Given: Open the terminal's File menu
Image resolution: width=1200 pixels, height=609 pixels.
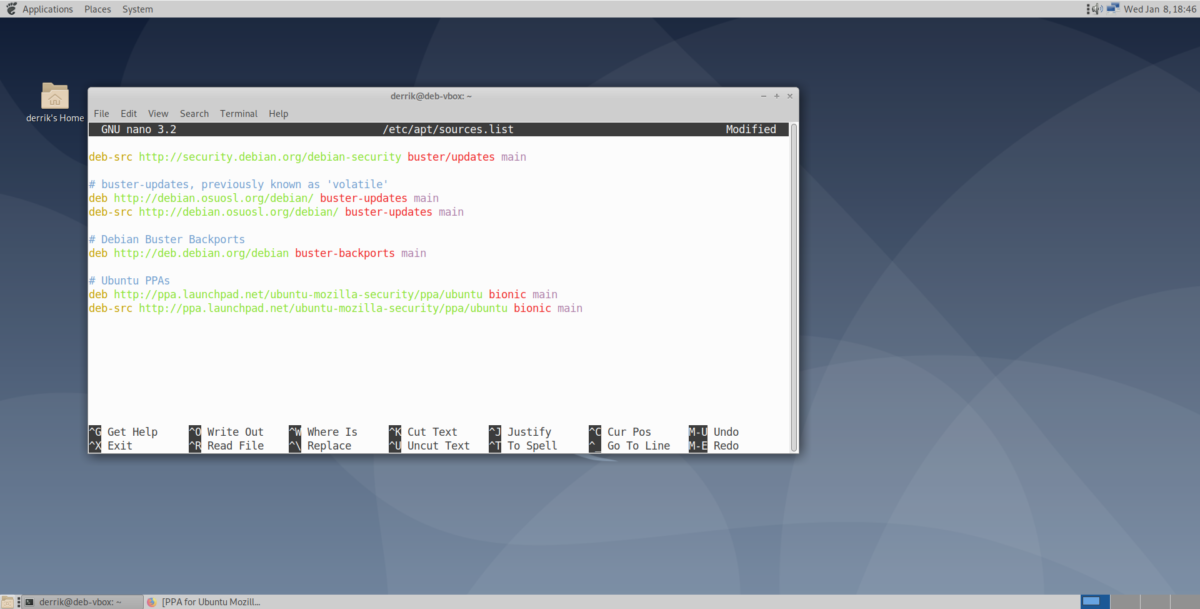Looking at the screenshot, I should [100, 113].
